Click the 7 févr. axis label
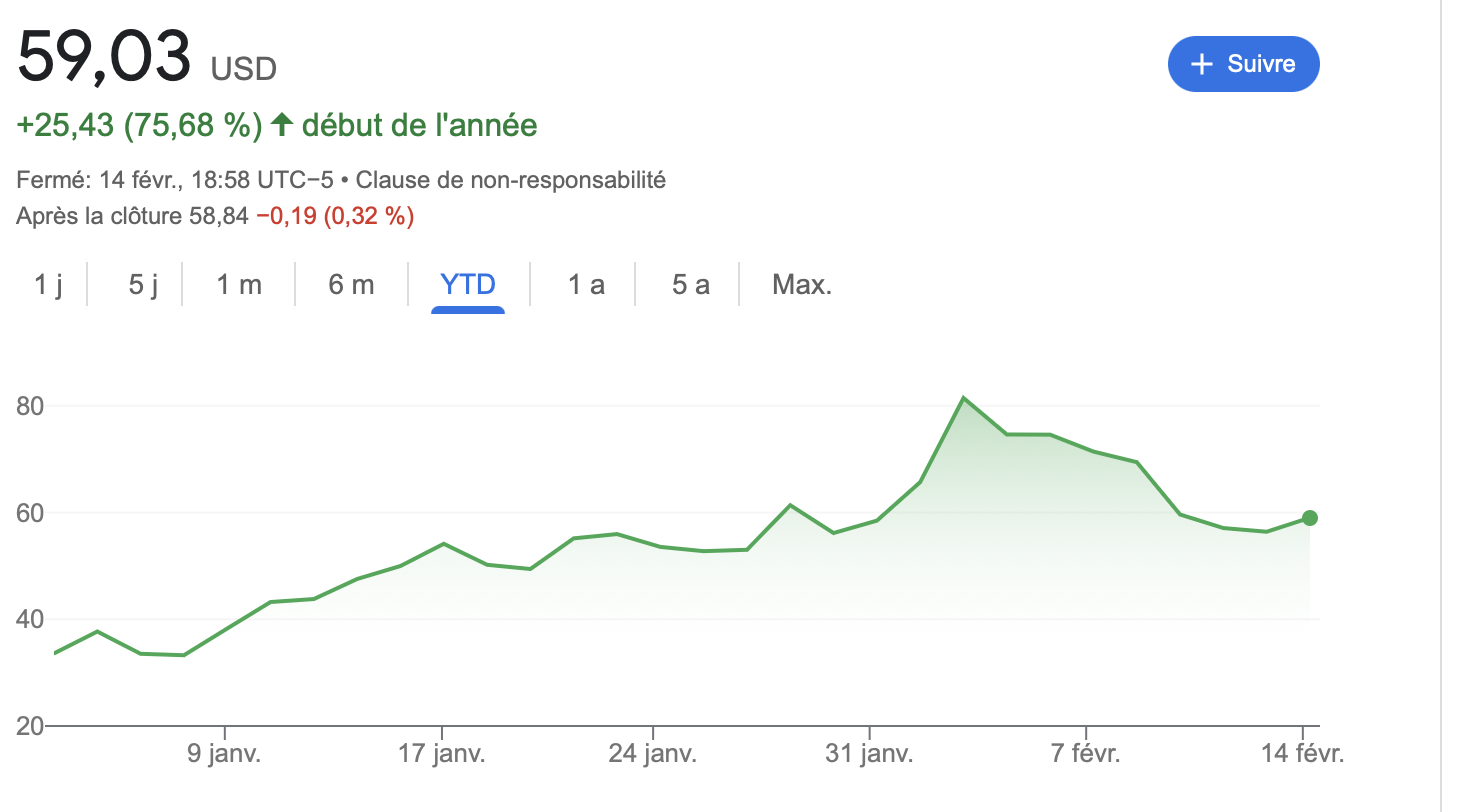Viewport: 1460px width, 812px height. tap(1086, 754)
